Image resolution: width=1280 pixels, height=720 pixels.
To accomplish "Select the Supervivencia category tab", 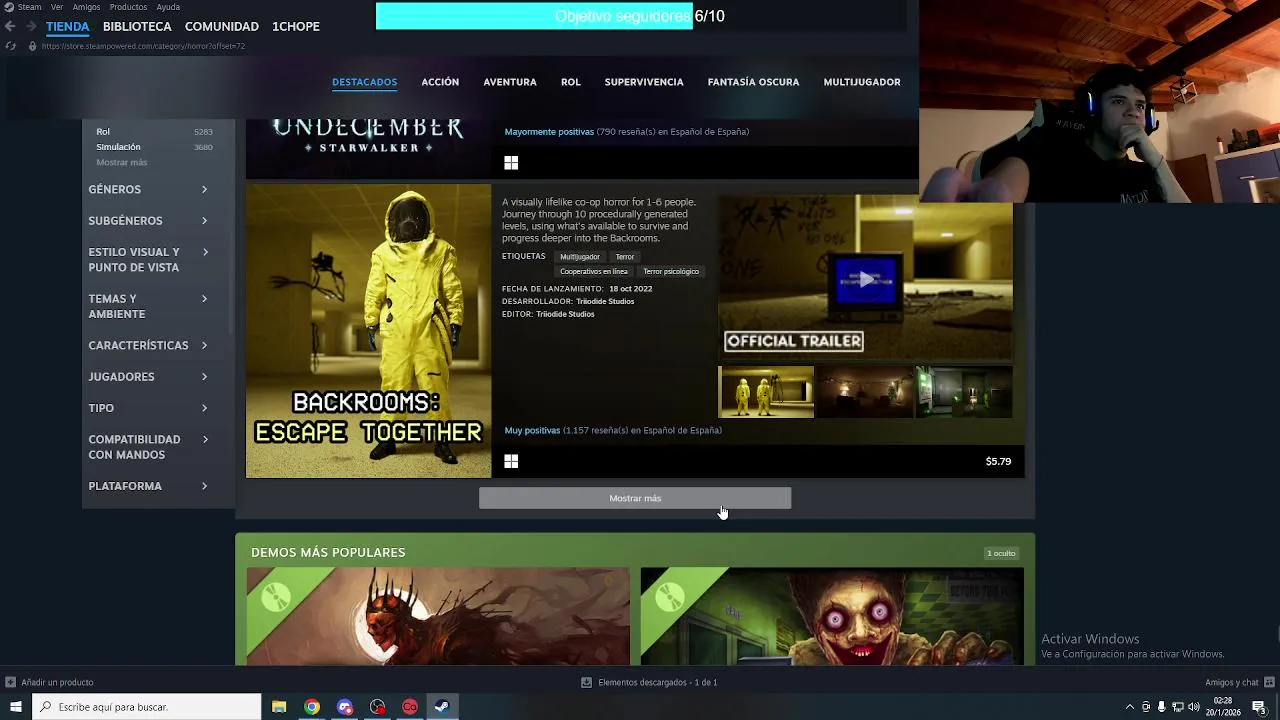I will tap(644, 82).
